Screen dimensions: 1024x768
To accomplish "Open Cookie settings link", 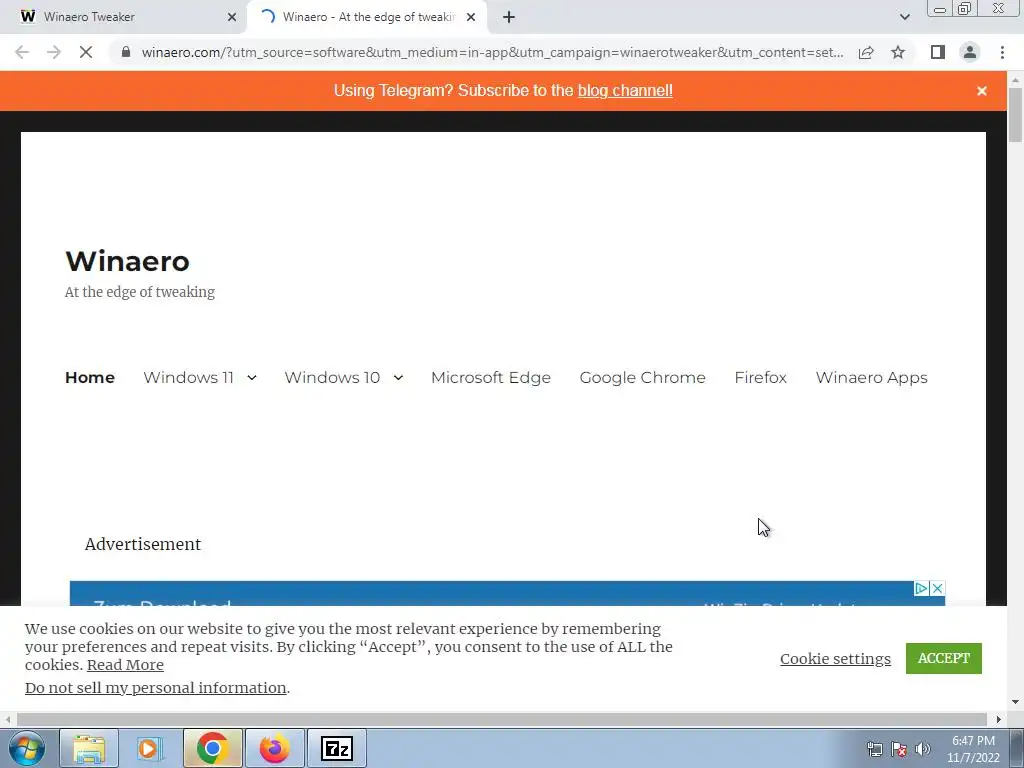I will (x=835, y=659).
